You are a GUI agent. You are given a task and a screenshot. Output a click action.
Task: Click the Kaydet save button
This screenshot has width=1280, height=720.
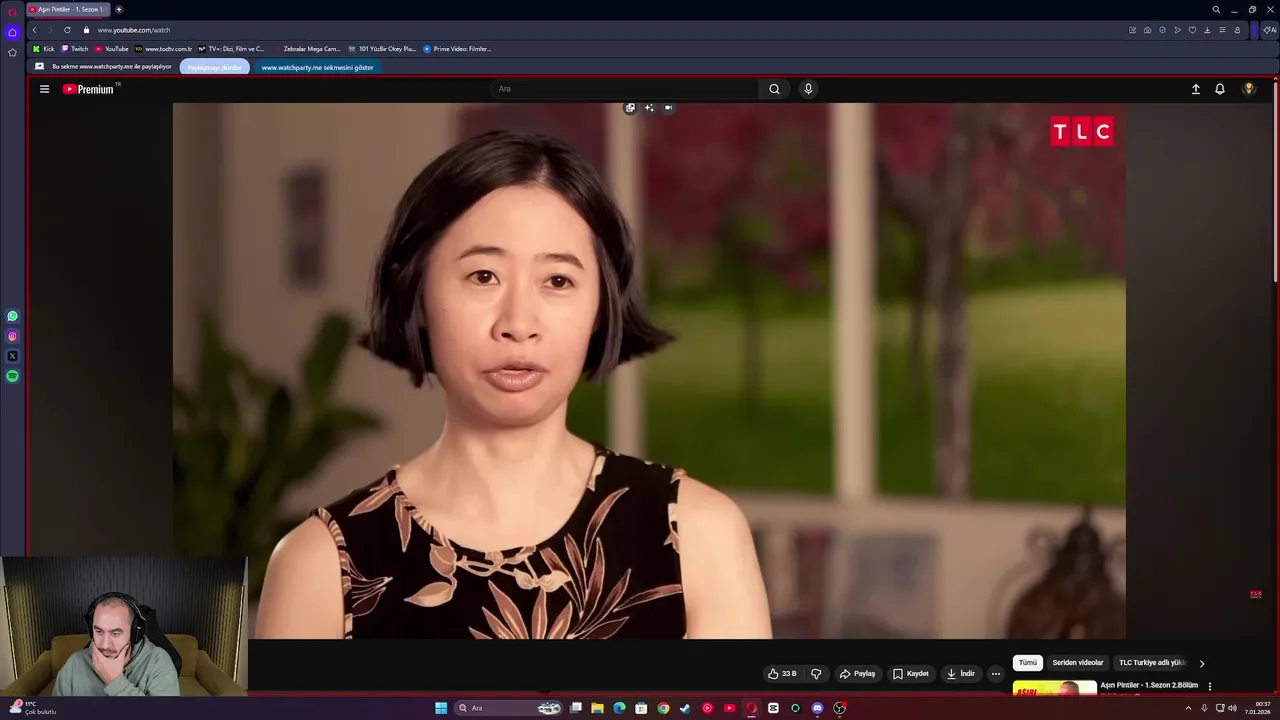click(x=911, y=674)
